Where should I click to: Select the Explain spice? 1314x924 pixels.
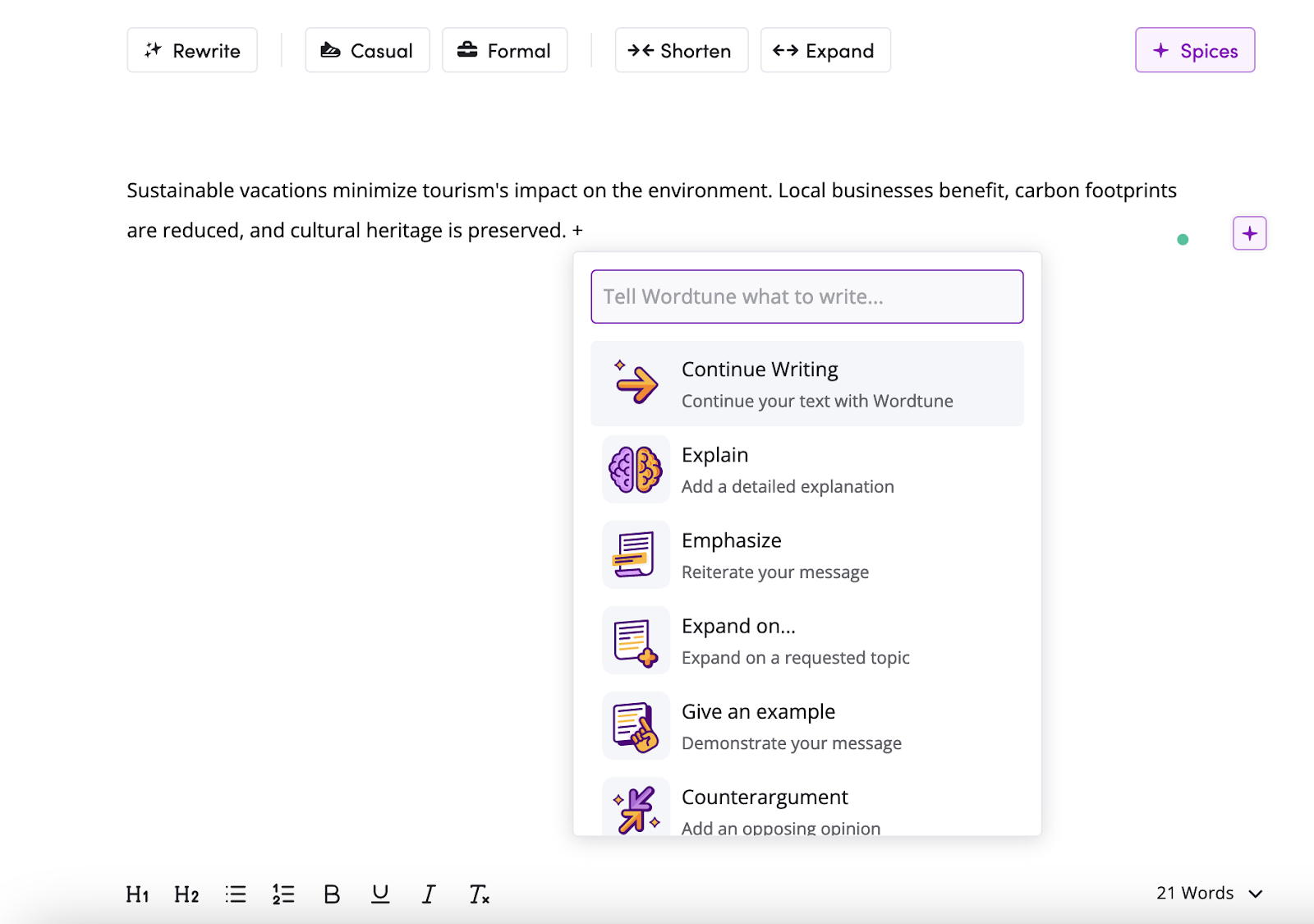click(x=807, y=469)
